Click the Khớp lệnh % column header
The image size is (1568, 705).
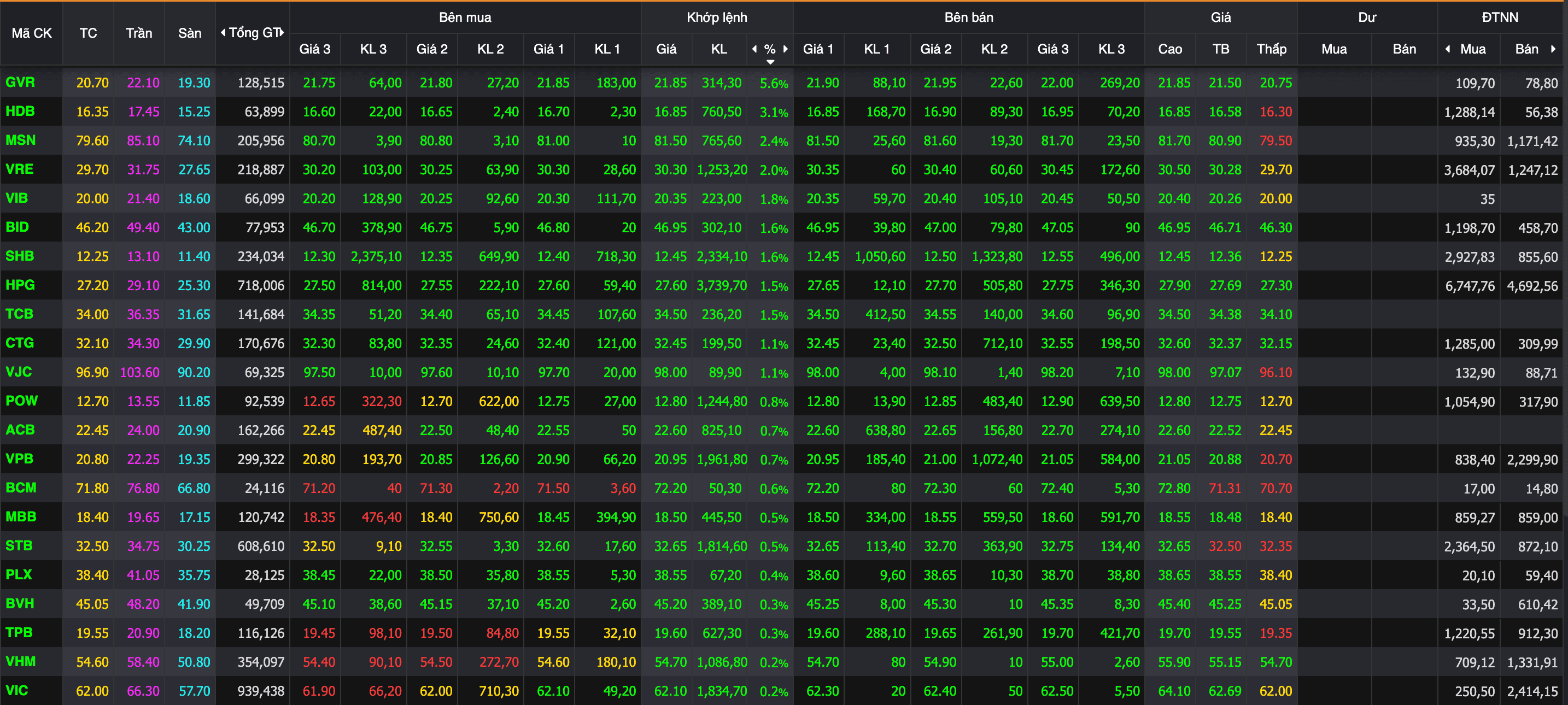[770, 49]
